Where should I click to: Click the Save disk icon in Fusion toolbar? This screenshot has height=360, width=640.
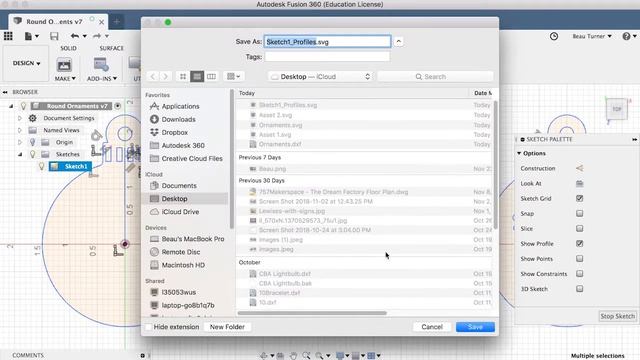pyautogui.click(x=54, y=36)
